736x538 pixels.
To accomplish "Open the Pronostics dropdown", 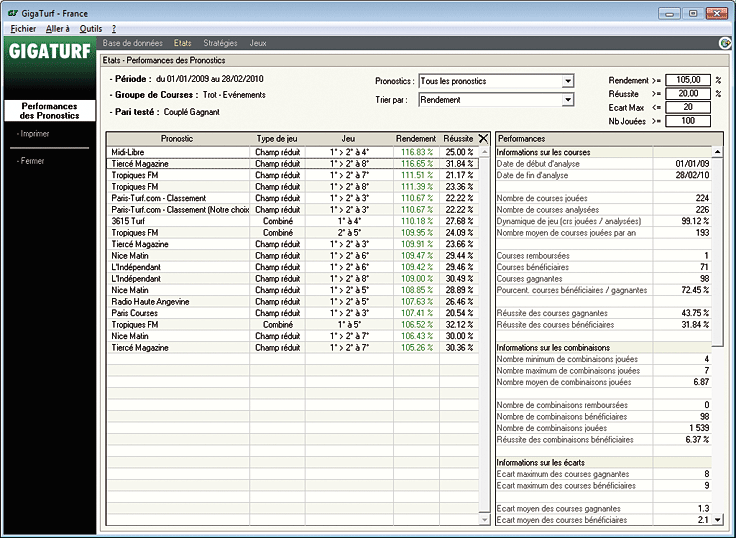I will pos(568,81).
